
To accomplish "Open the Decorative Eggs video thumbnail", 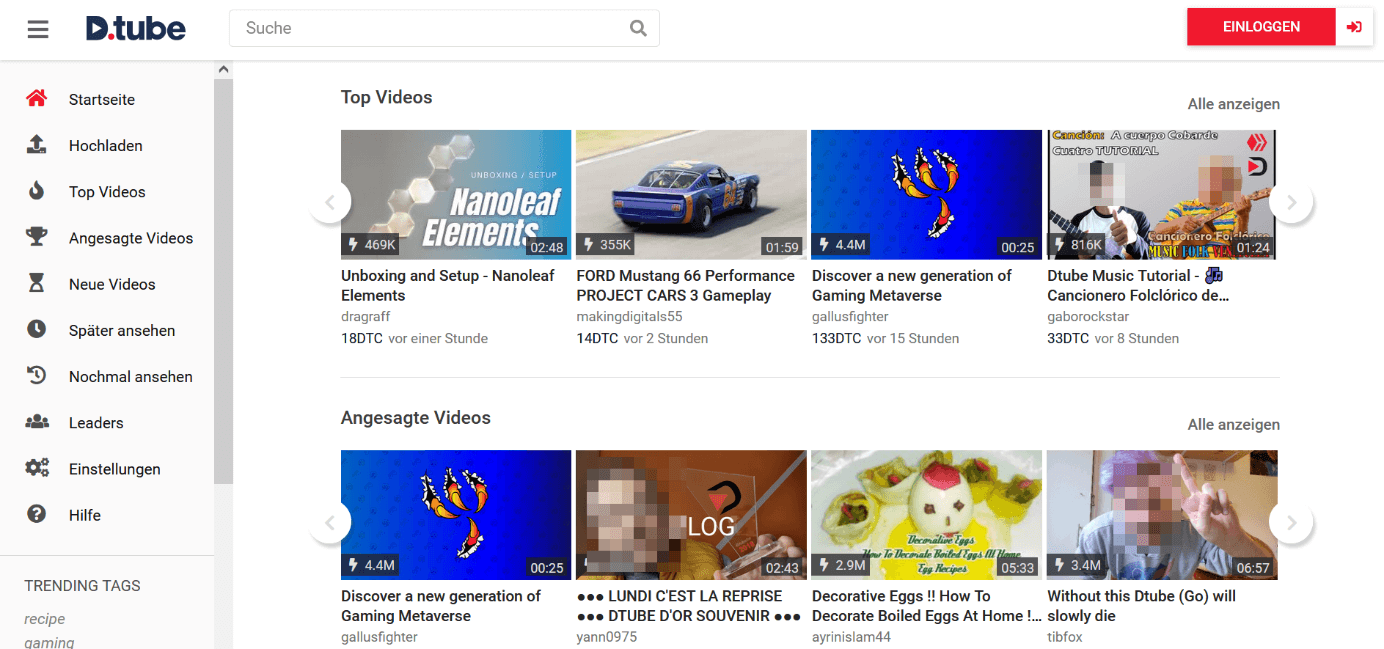I will coord(926,515).
